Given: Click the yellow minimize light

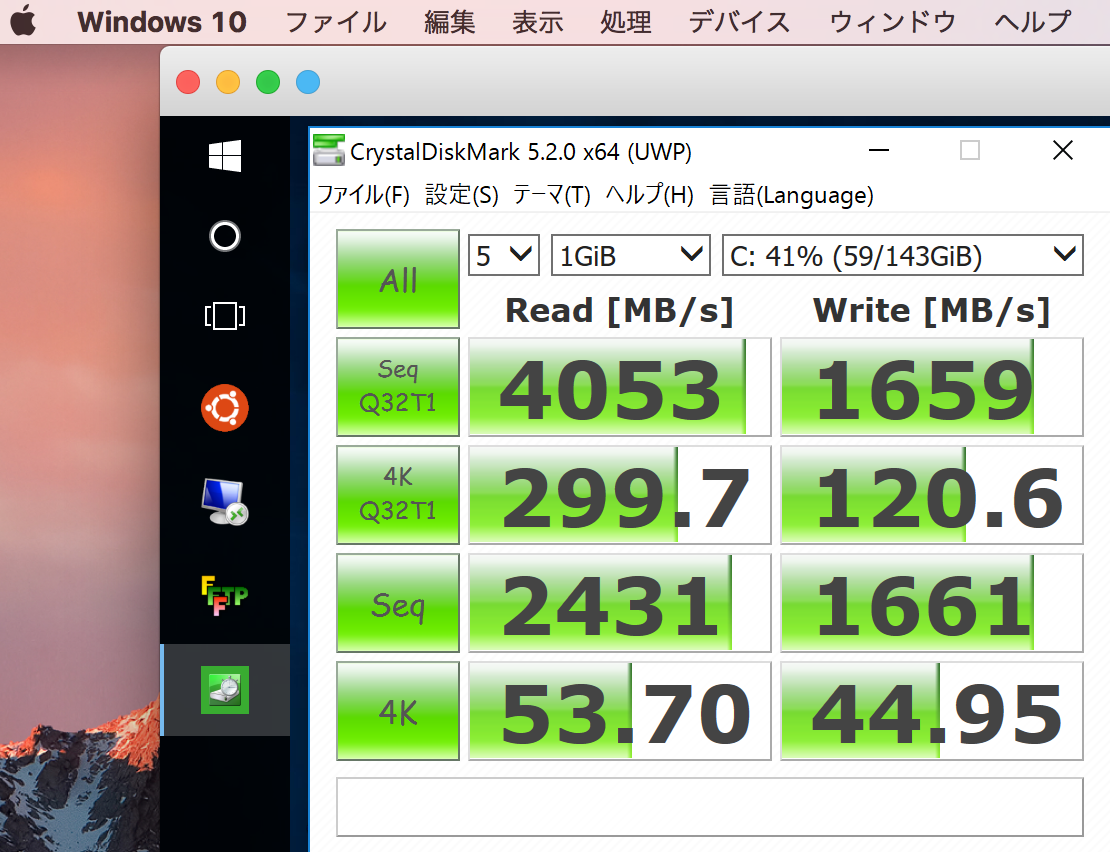Looking at the screenshot, I should (x=228, y=82).
